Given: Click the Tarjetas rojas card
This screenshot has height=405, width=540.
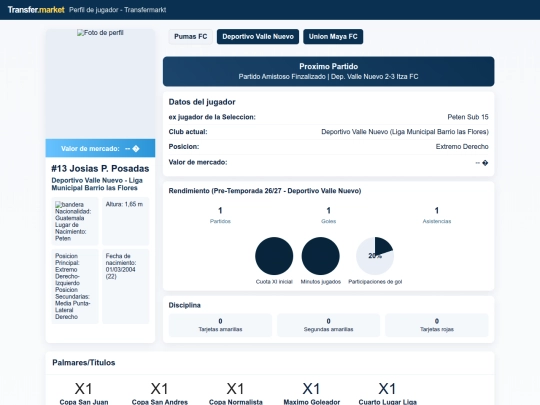Looking at the screenshot, I should (437, 325).
